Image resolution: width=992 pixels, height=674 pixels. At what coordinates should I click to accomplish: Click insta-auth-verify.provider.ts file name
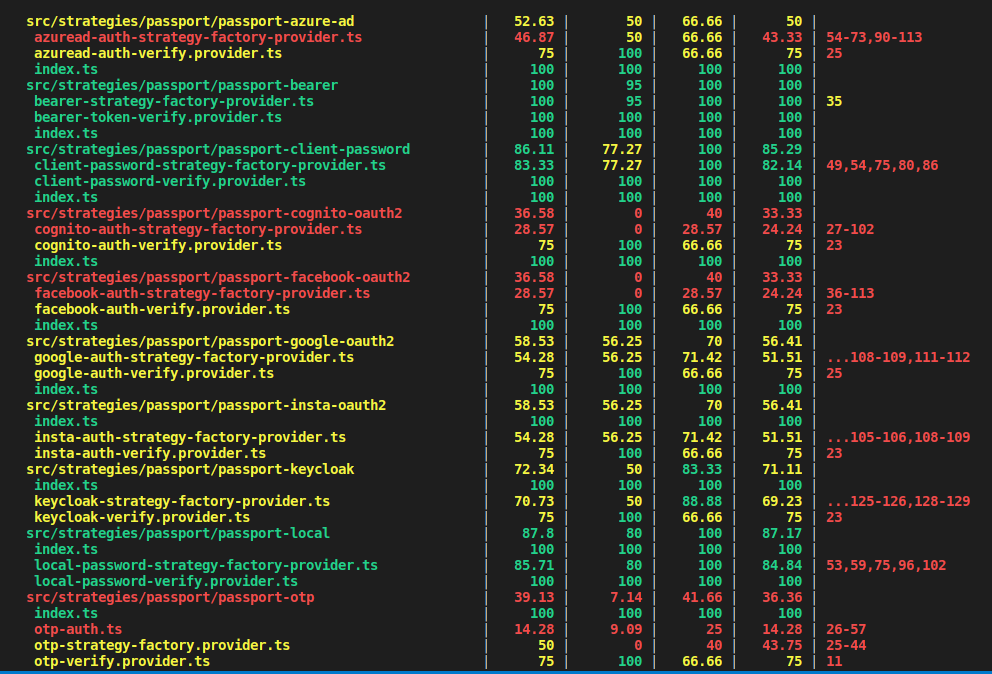coord(150,453)
